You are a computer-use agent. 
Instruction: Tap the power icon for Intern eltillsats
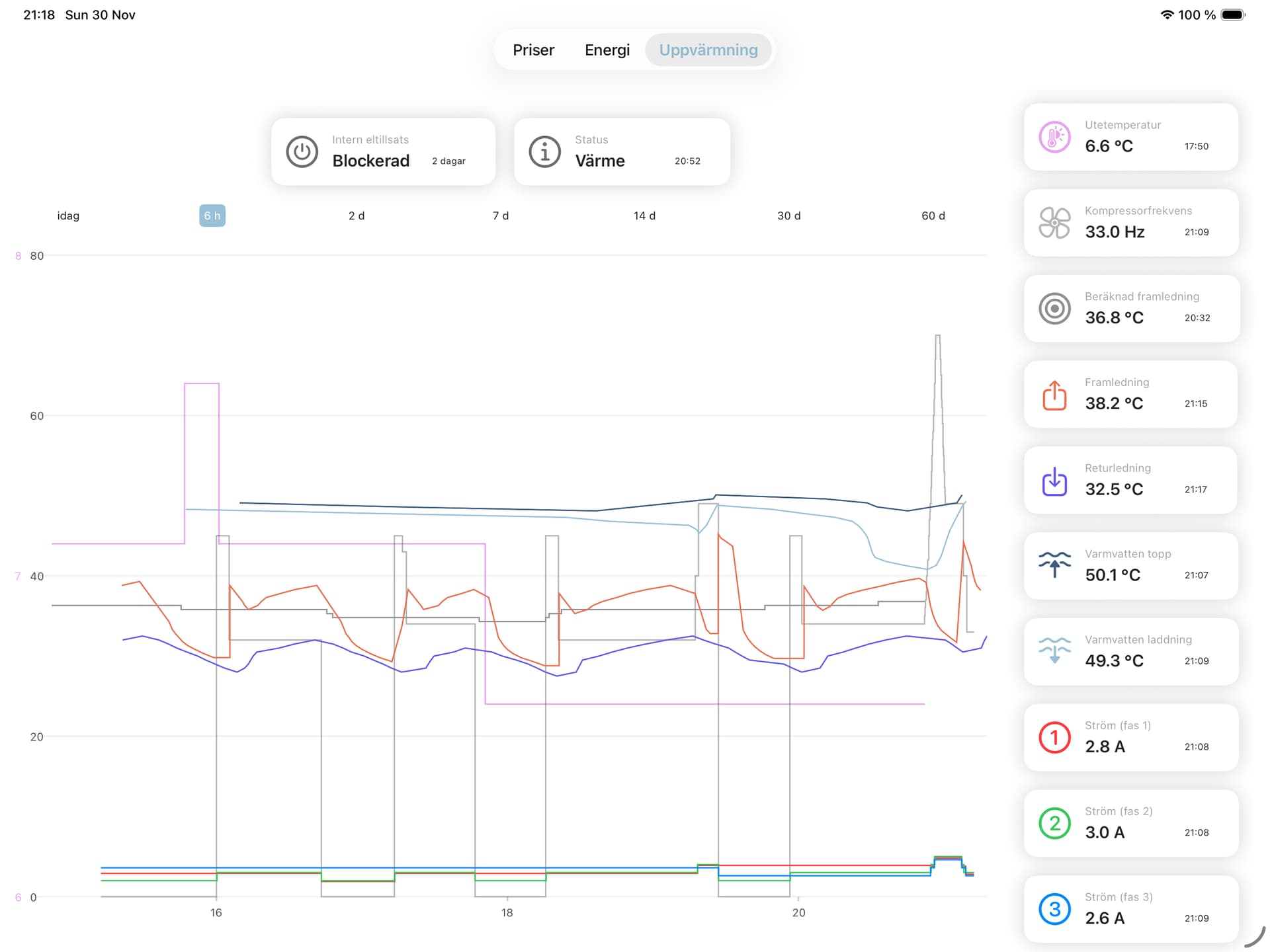click(x=302, y=152)
